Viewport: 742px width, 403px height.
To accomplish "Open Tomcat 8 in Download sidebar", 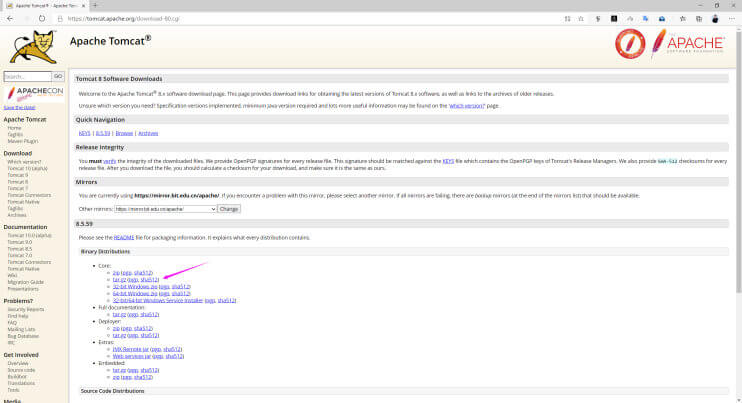I will coord(18,182).
